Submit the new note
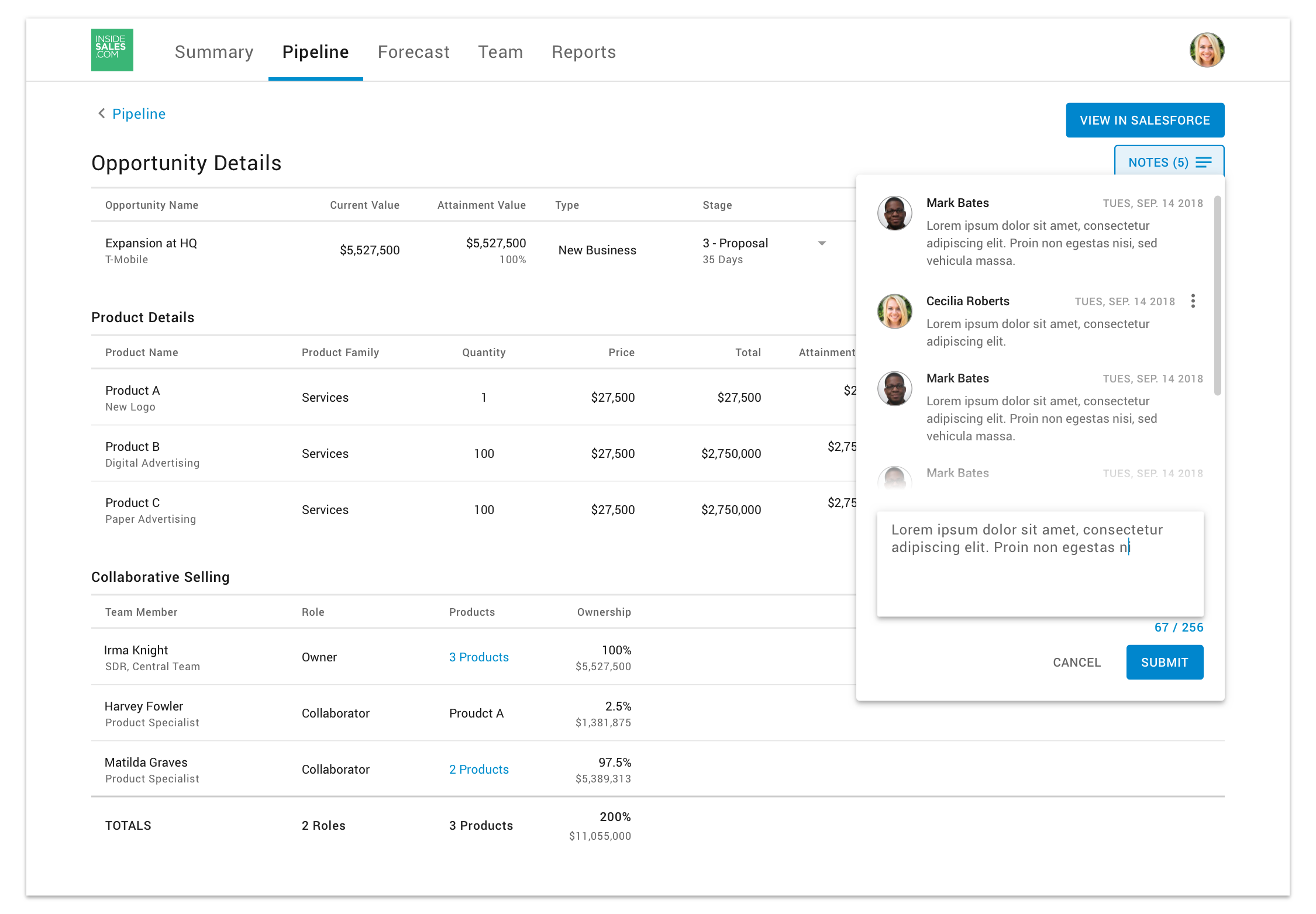 pos(1164,663)
